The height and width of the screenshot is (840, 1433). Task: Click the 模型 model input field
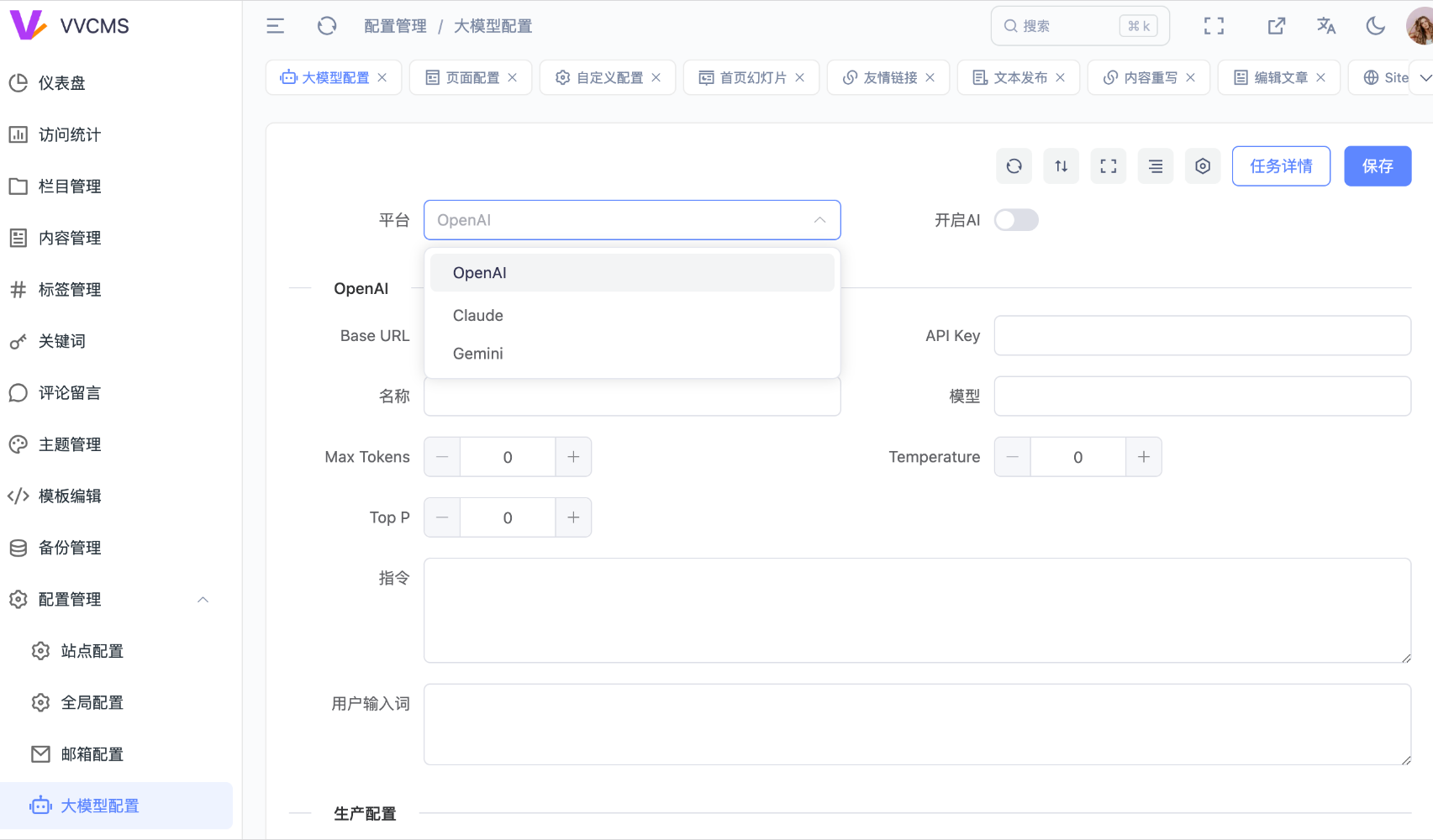point(1202,396)
